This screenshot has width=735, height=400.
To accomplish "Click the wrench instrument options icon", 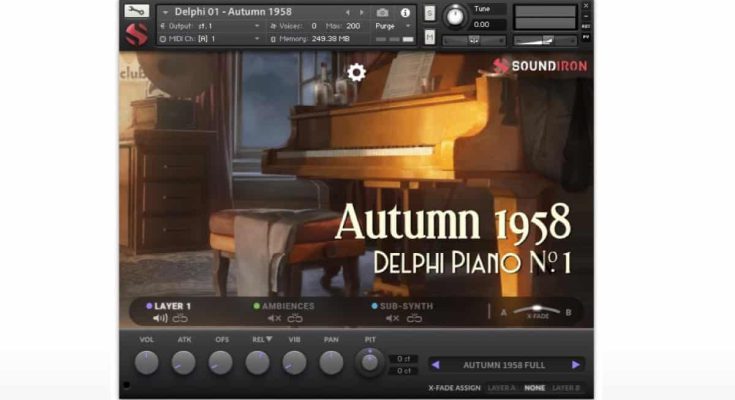I will [x=137, y=11].
